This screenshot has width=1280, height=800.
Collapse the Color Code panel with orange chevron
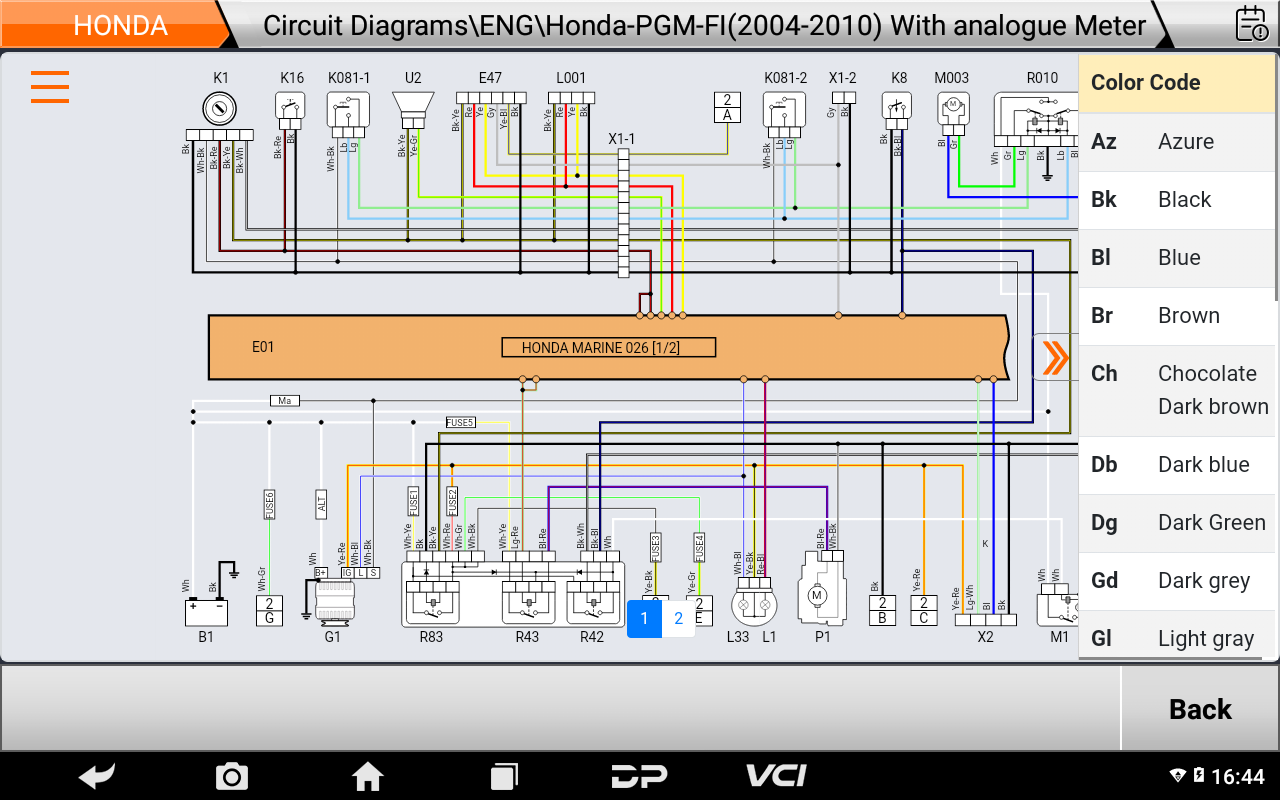pyautogui.click(x=1054, y=358)
